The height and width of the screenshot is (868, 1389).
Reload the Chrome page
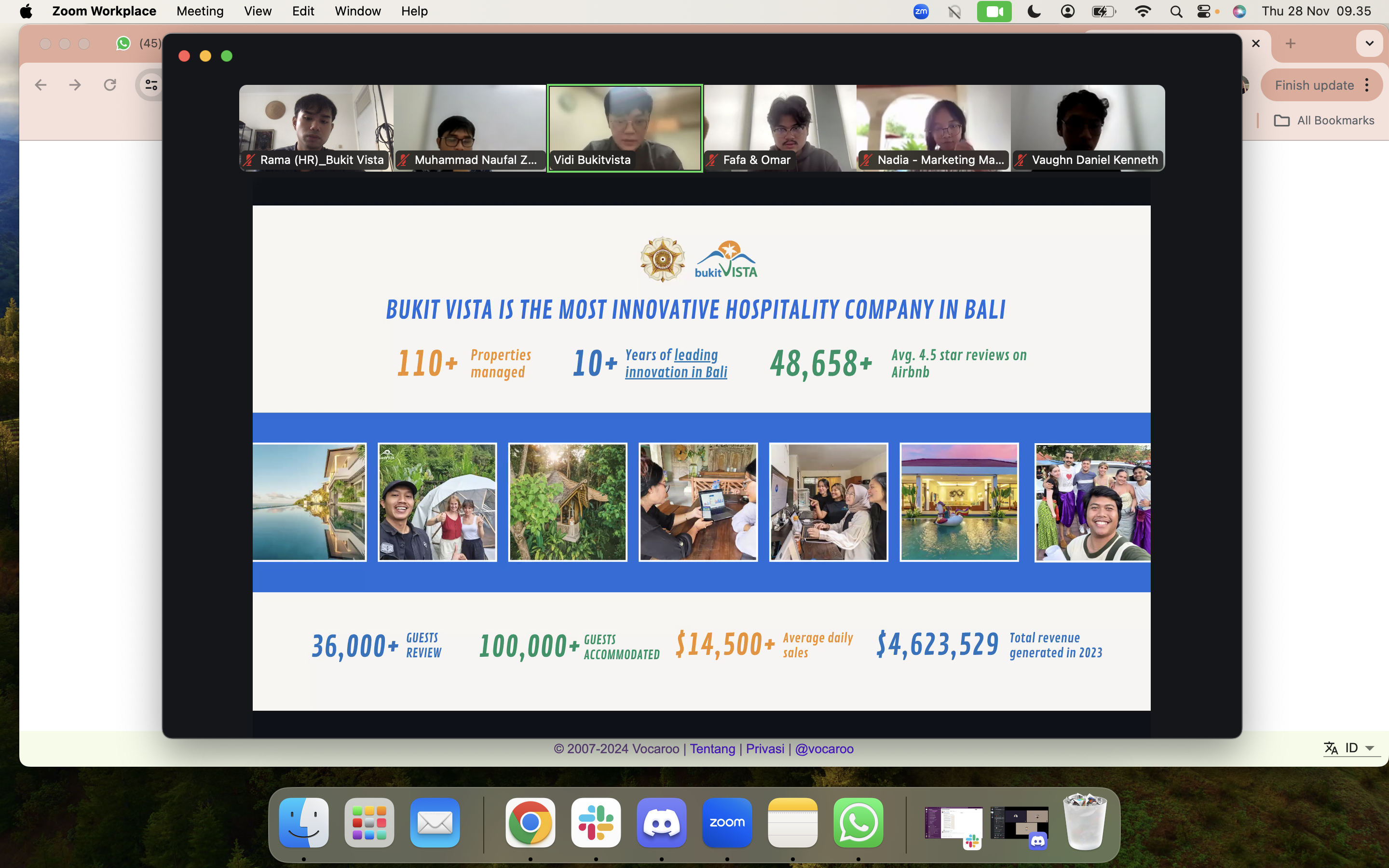tap(110, 85)
